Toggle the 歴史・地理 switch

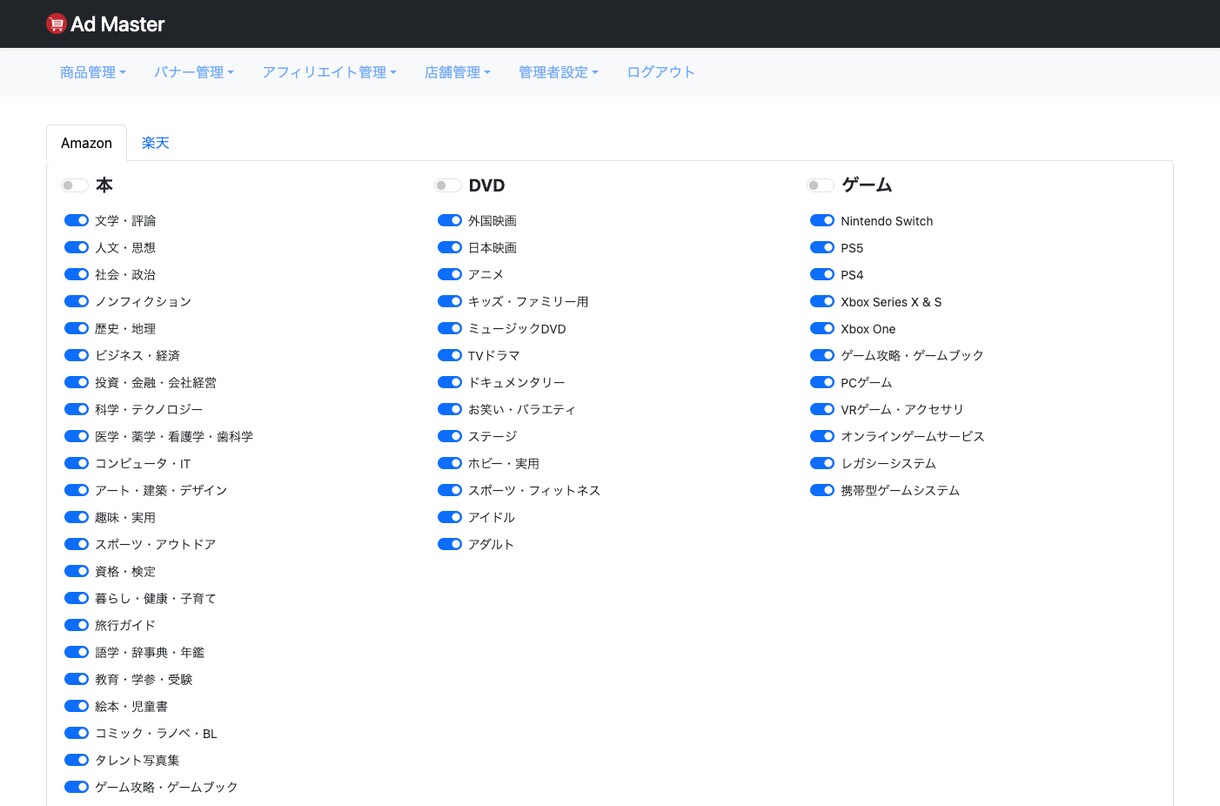77,328
